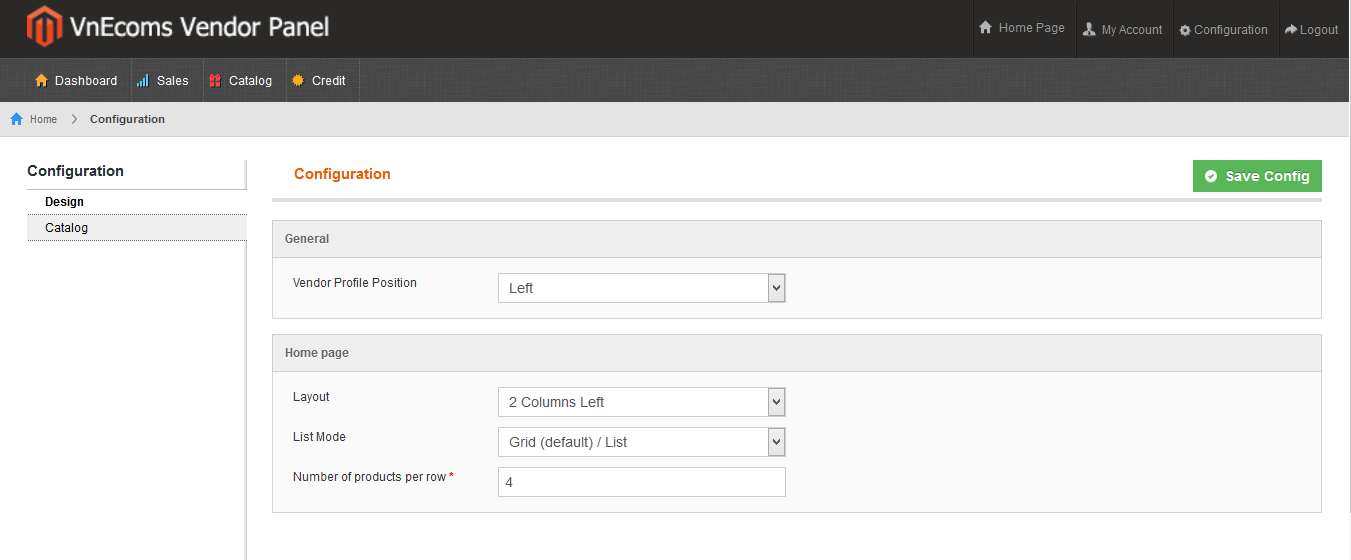Select the Catalog sidebar tab
The image size is (1351, 560).
coord(137,228)
